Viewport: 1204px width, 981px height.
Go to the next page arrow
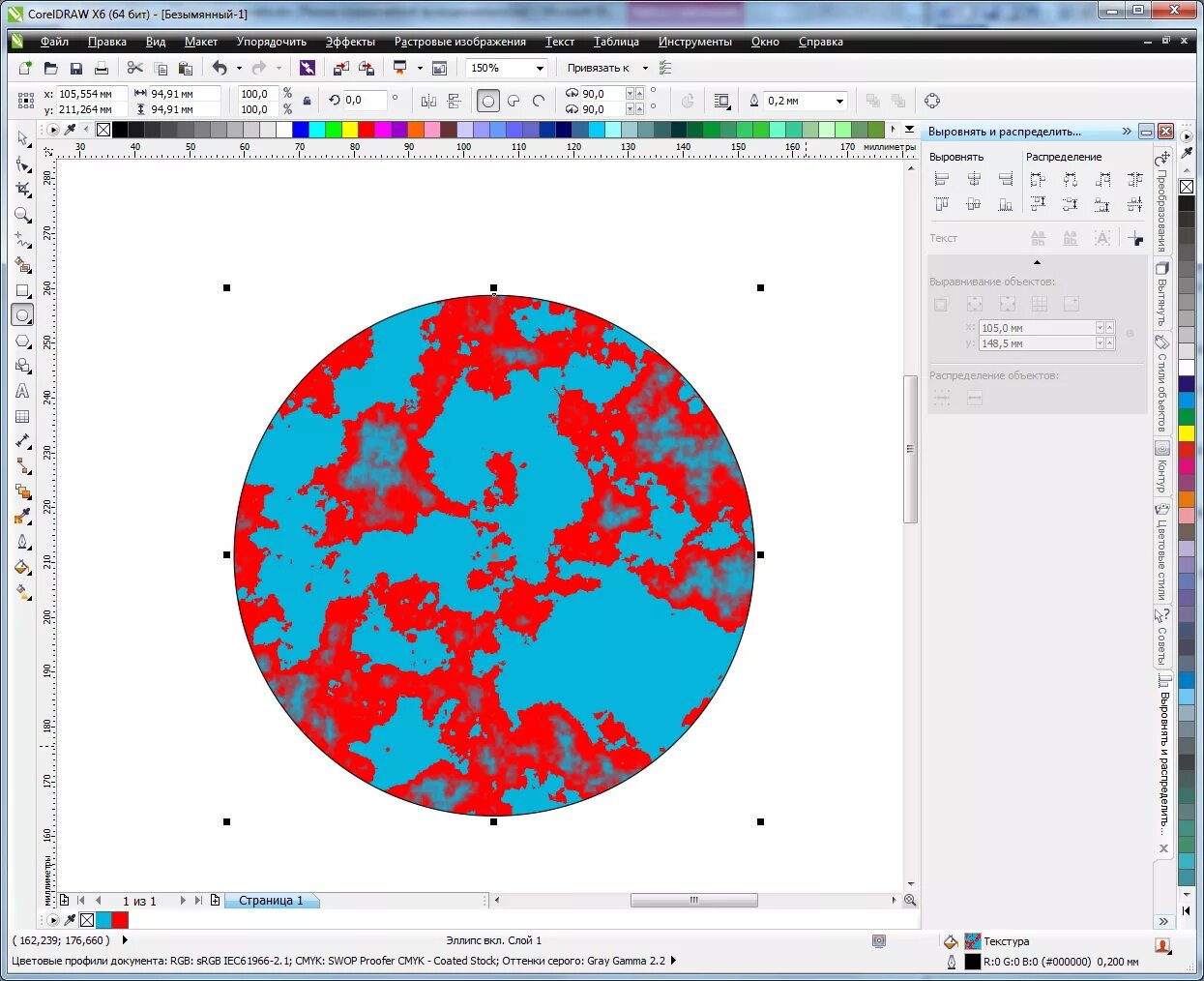pyautogui.click(x=182, y=901)
